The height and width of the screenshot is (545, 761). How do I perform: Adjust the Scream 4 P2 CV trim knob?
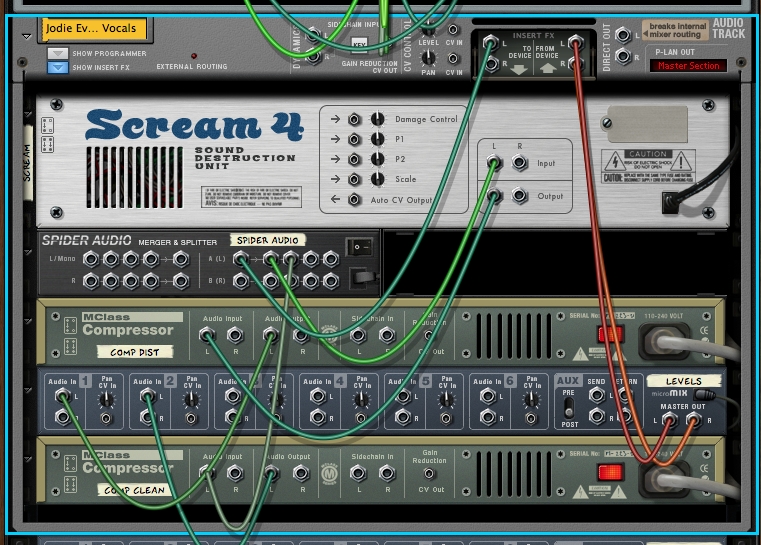(378, 159)
